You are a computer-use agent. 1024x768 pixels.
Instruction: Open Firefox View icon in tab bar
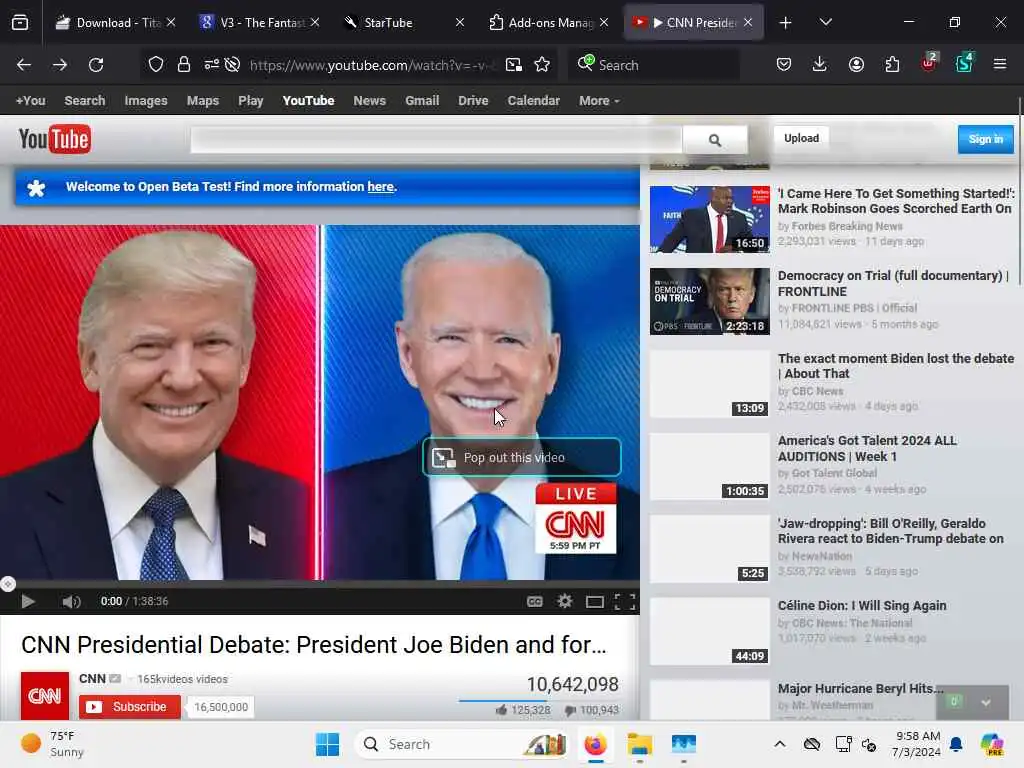coord(20,23)
